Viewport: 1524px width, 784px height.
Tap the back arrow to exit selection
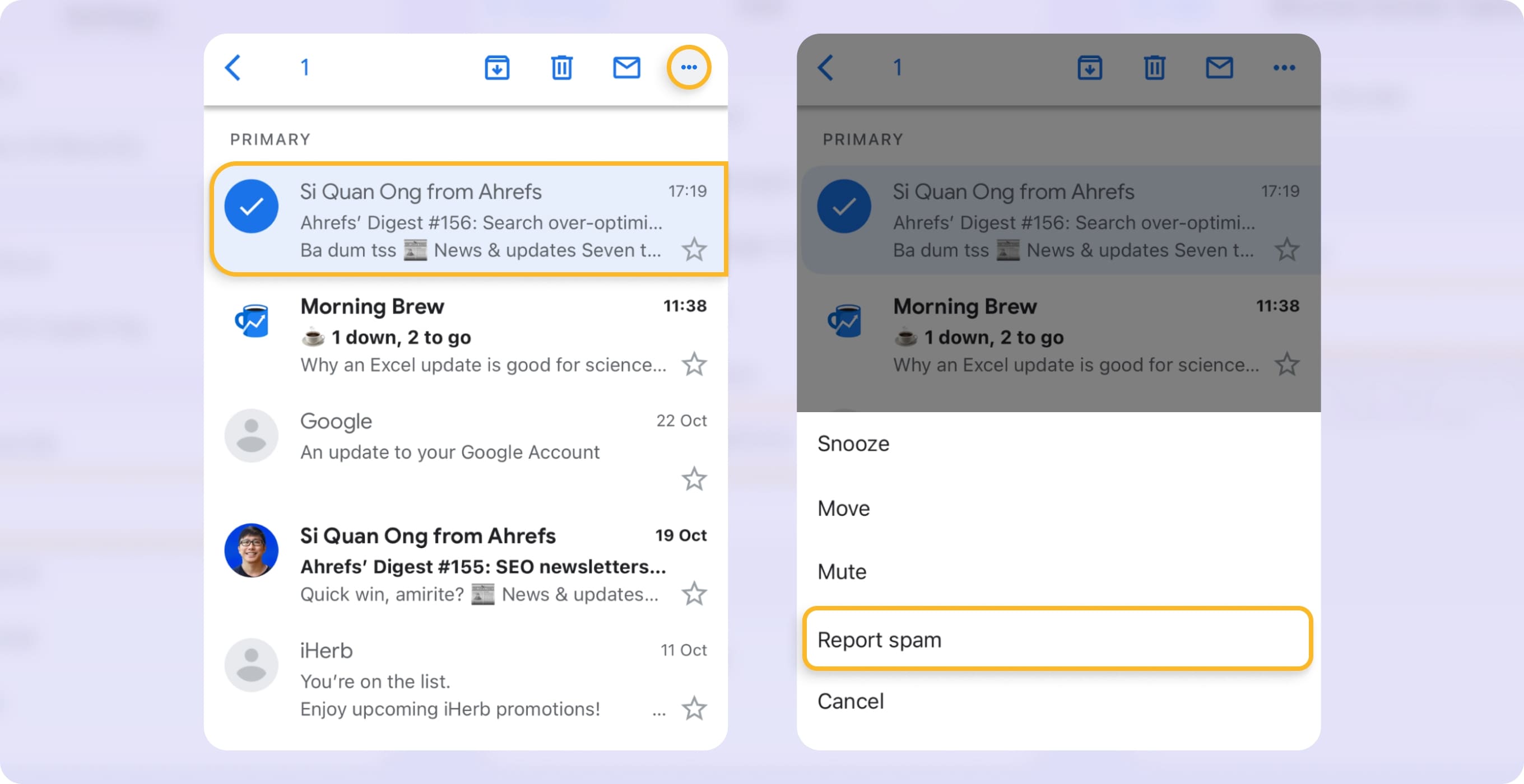pyautogui.click(x=233, y=67)
